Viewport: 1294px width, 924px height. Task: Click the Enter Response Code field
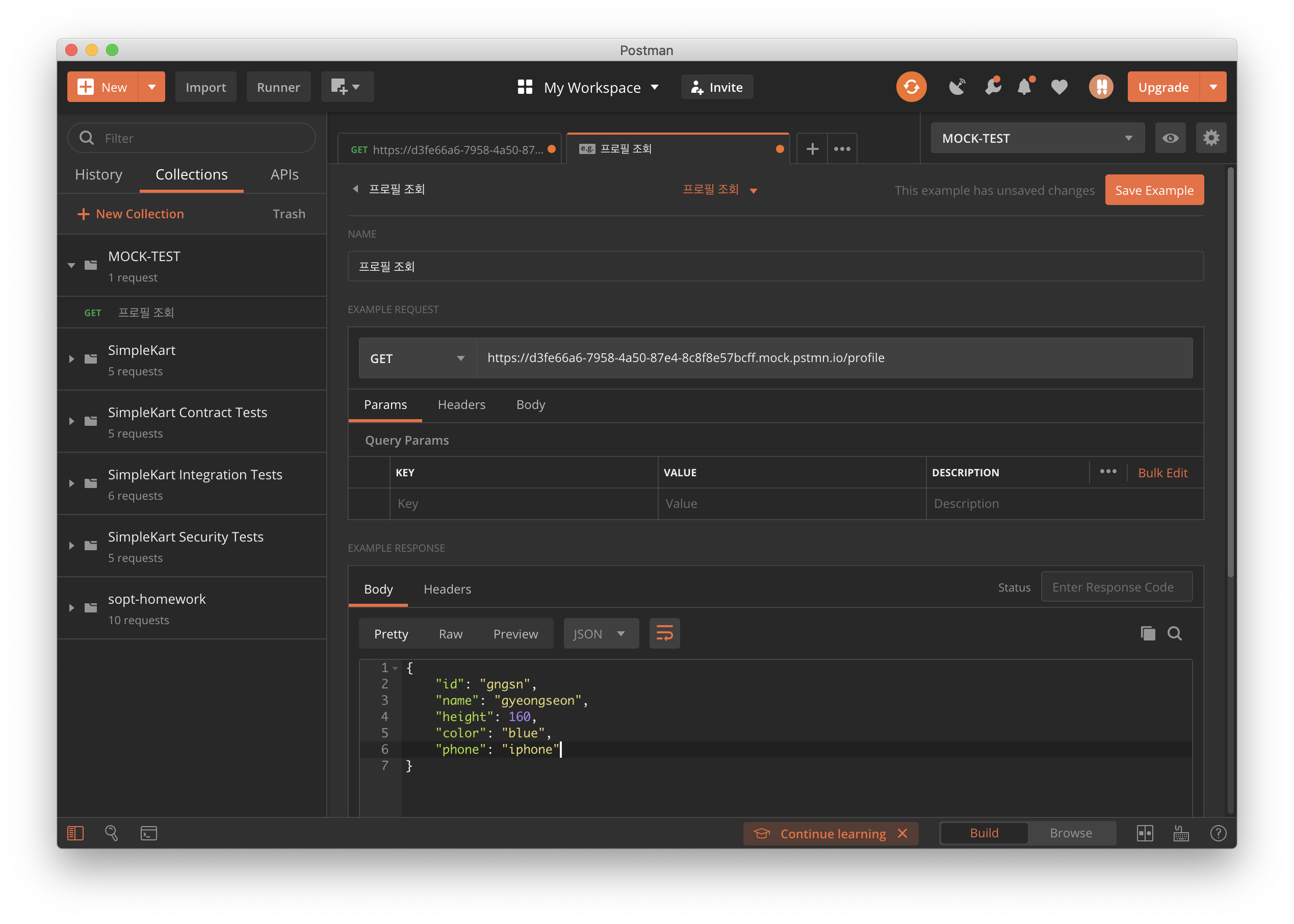coord(1116,587)
